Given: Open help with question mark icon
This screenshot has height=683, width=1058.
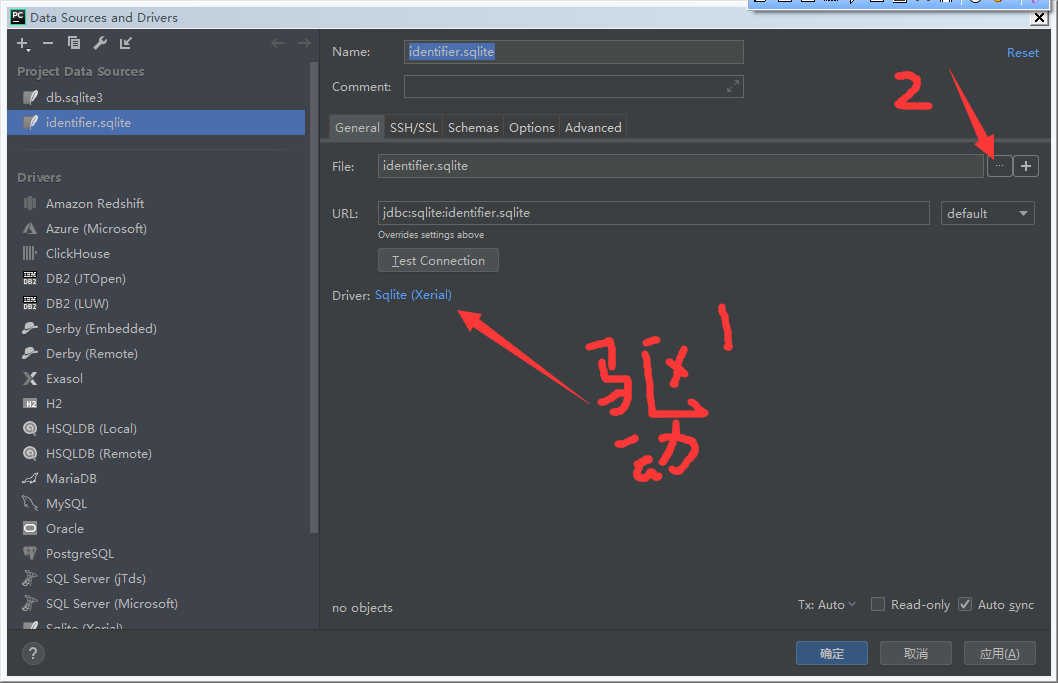Looking at the screenshot, I should [x=33, y=653].
